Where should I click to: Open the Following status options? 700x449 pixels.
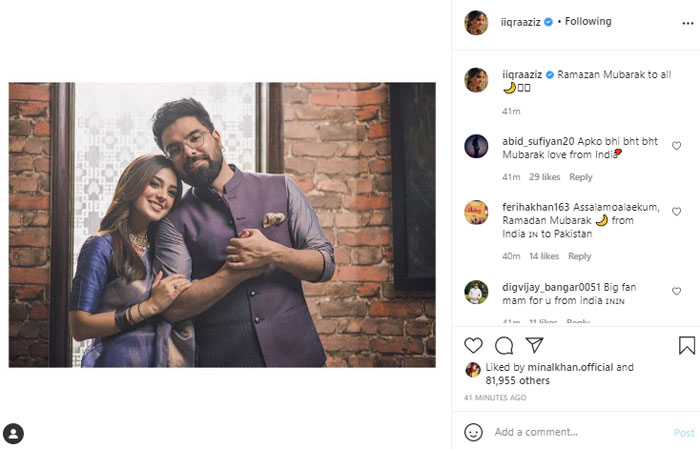588,21
